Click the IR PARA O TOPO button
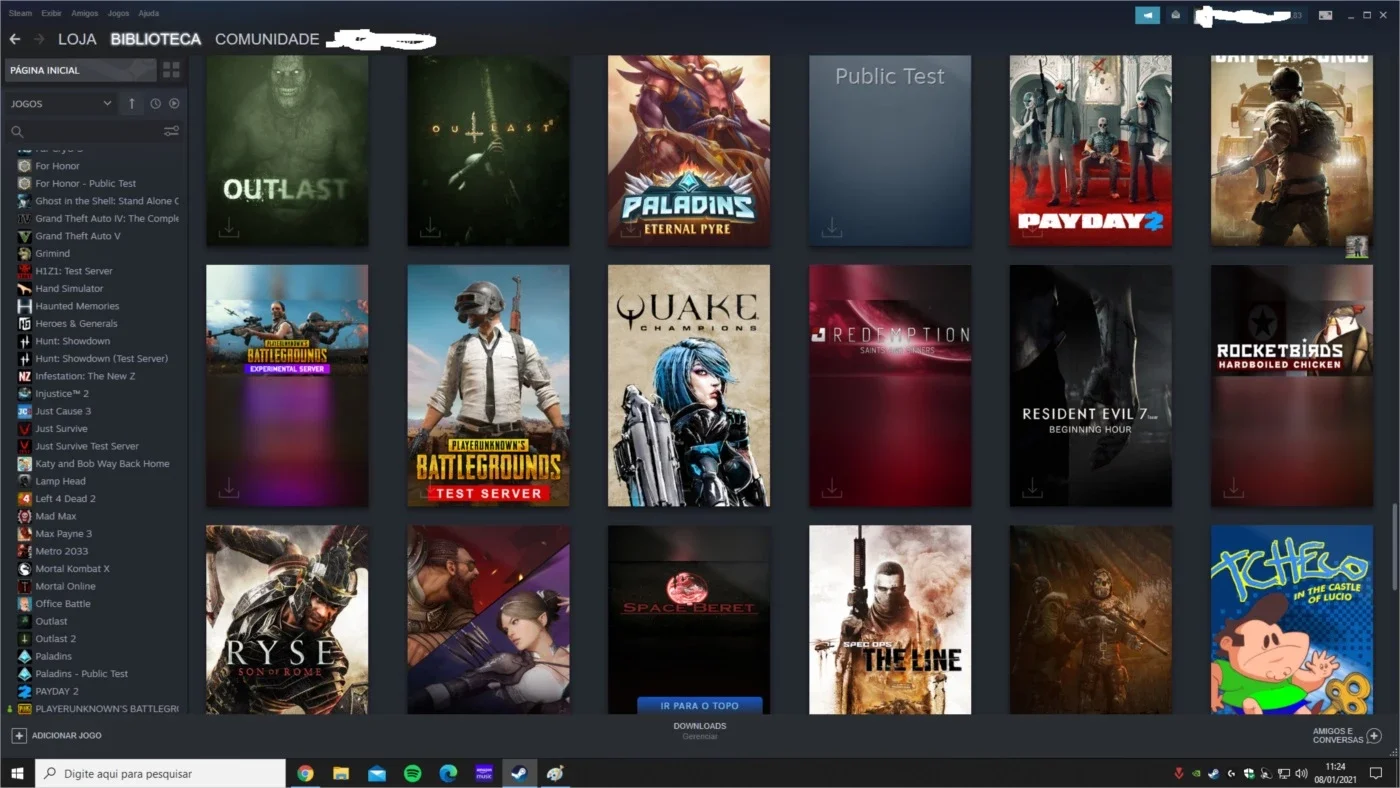Screen dimensions: 1400x788 699,705
